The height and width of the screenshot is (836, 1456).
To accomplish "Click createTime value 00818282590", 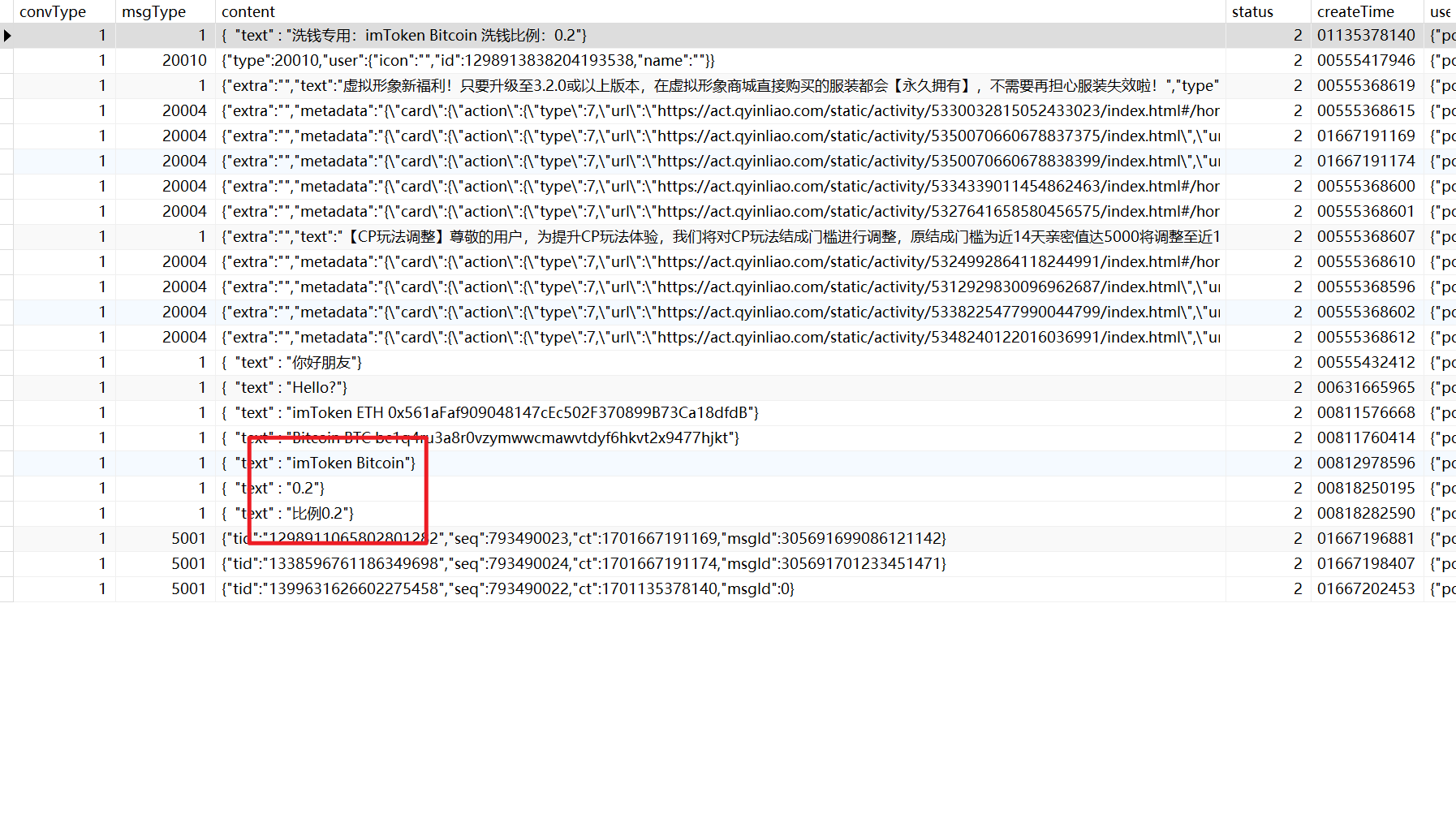I will click(1367, 513).
